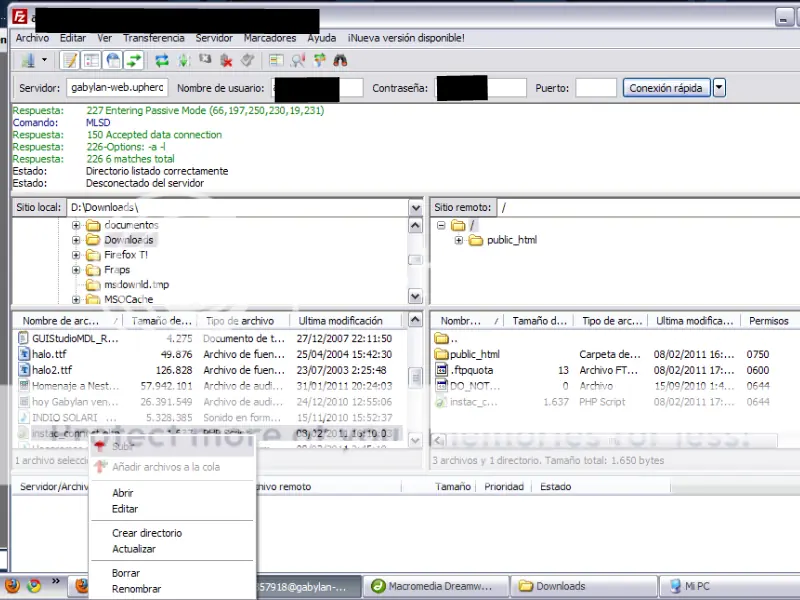Open the Site Manager dropdown arrow
Screen dimensions: 800x600
(x=43, y=61)
